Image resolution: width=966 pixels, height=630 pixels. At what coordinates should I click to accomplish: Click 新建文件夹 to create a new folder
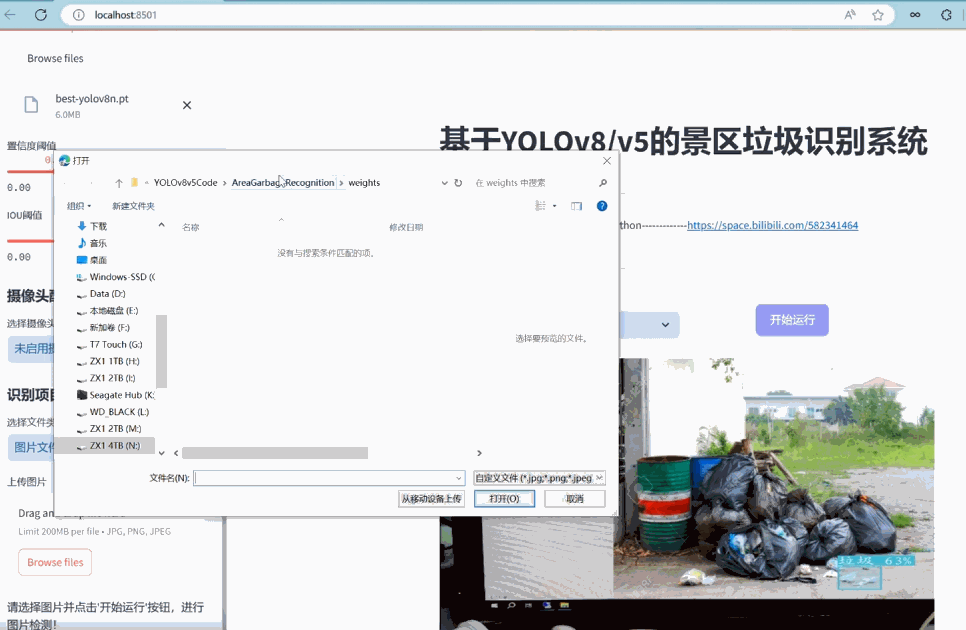point(135,206)
